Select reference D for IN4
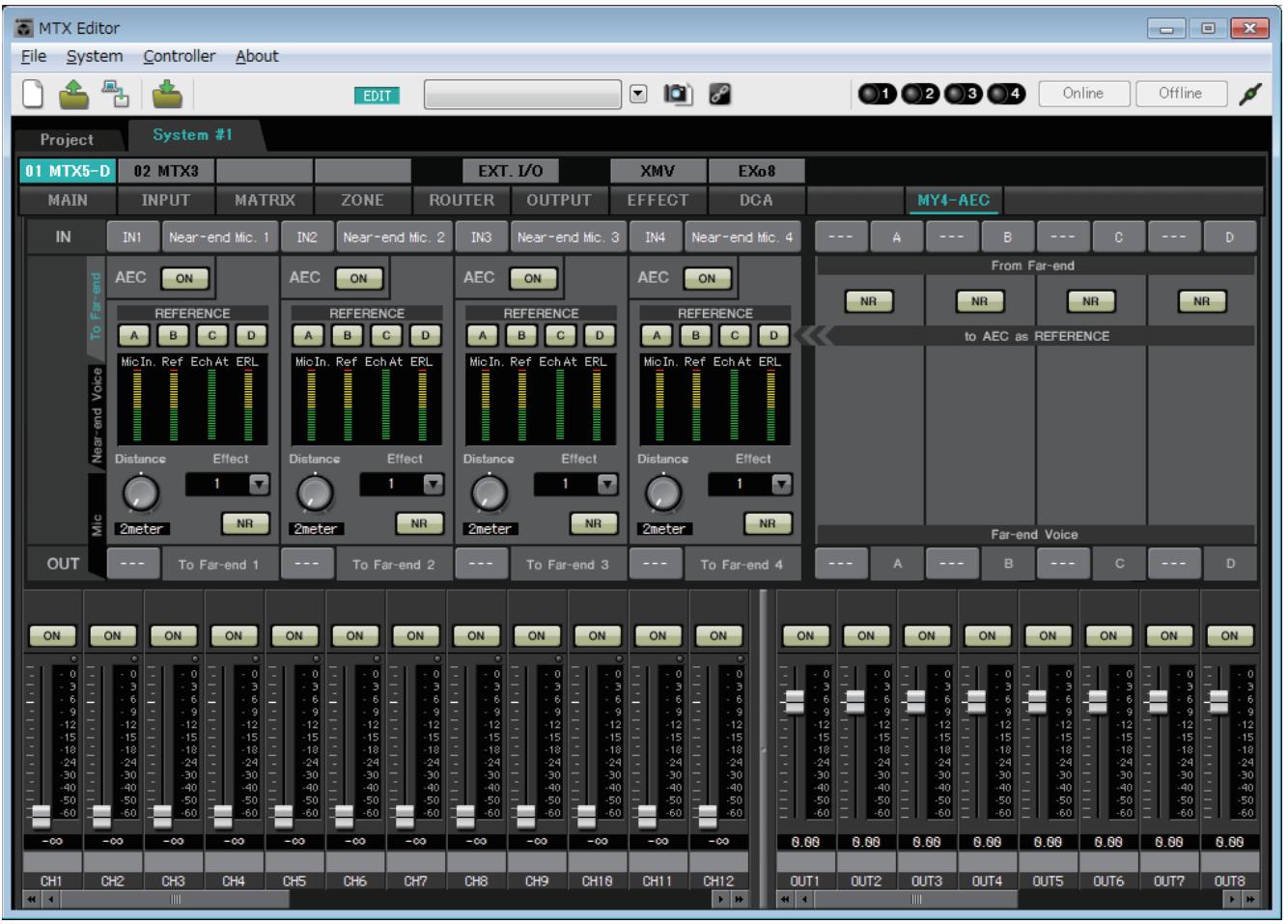This screenshot has width=1288, height=924. pyautogui.click(x=773, y=335)
